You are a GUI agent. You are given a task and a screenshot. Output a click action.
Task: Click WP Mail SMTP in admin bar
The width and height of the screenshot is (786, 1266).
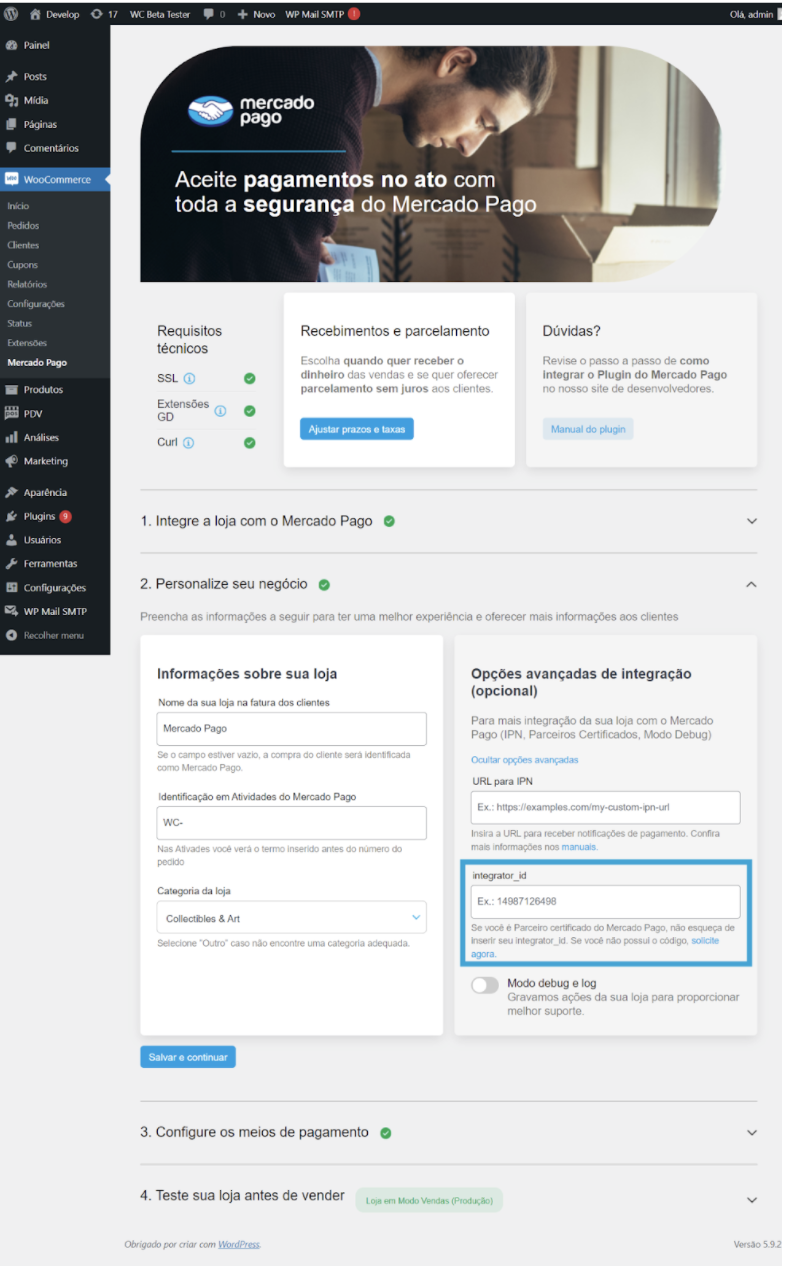pyautogui.click(x=322, y=14)
